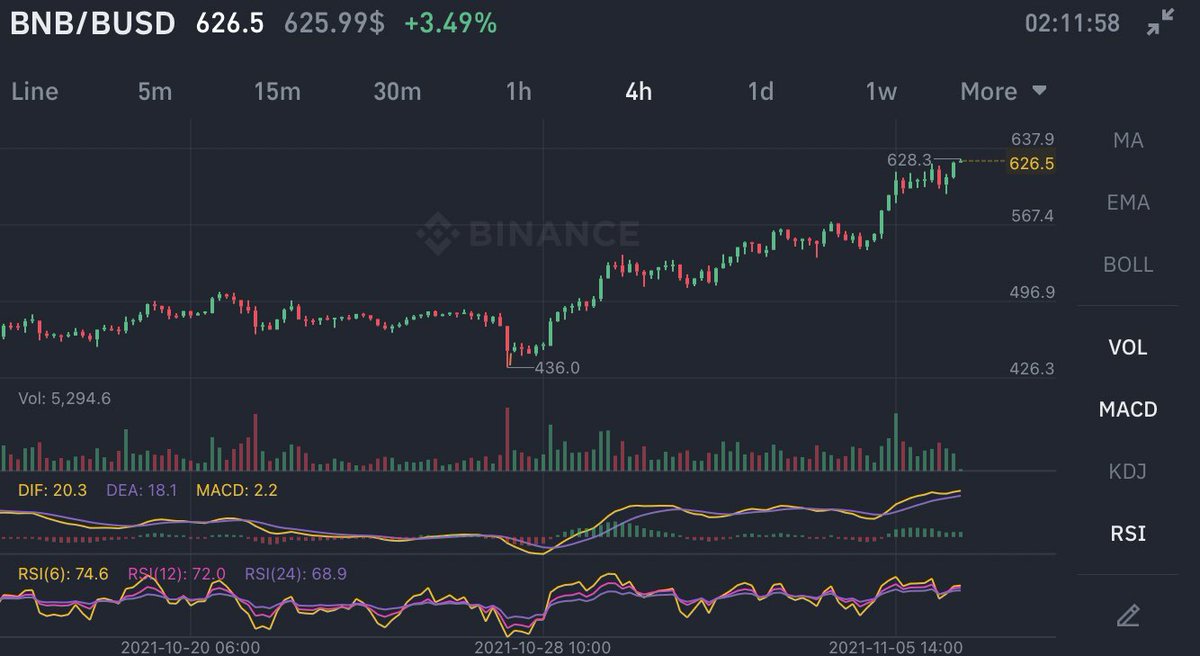Click the 426.3 price axis label
The width and height of the screenshot is (1200, 656).
1033,369
